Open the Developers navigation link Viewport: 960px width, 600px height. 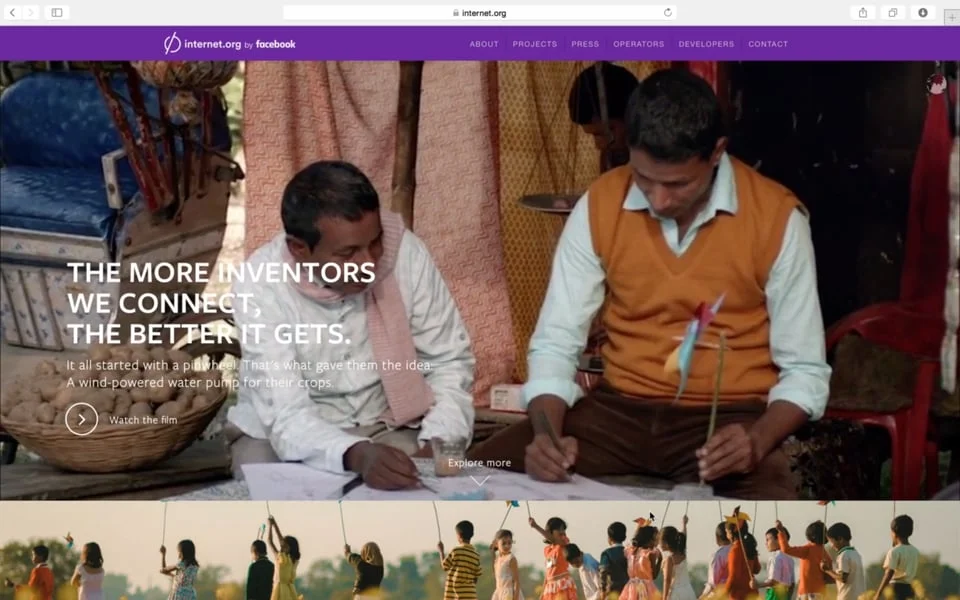pos(706,44)
